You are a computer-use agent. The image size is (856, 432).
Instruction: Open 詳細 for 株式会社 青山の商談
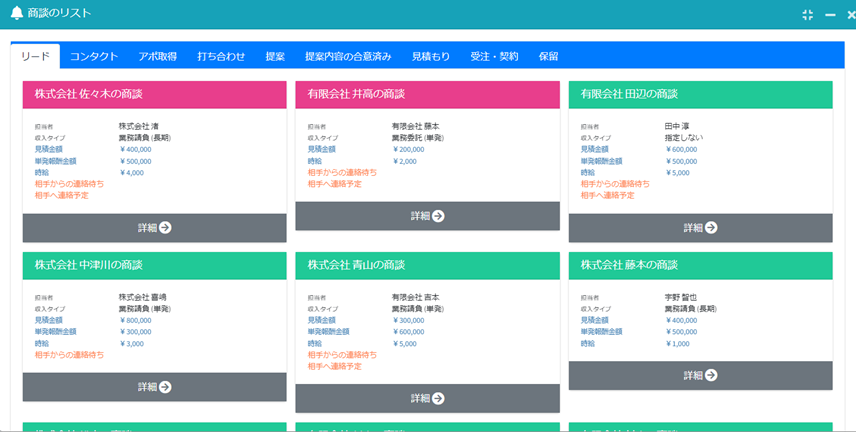pos(427,398)
